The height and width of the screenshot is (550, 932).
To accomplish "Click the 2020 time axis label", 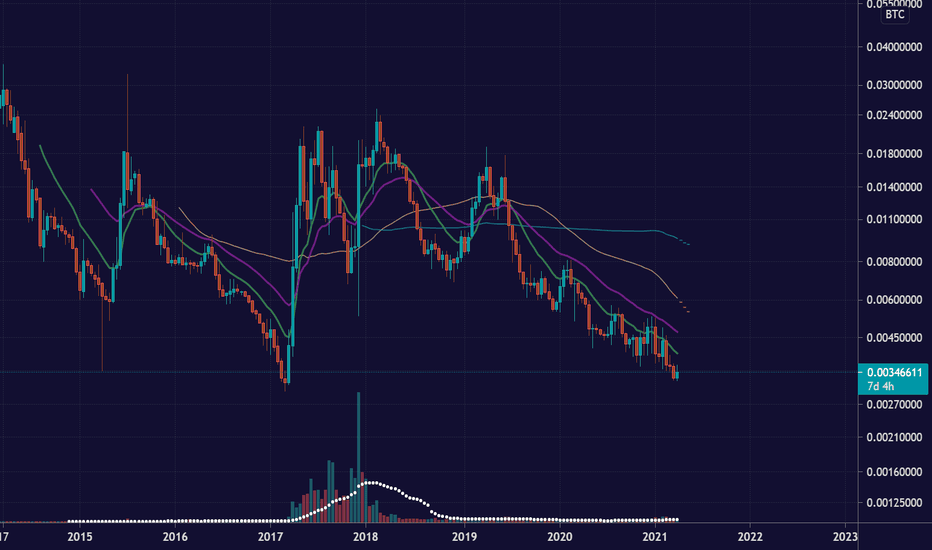I will click(x=559, y=537).
